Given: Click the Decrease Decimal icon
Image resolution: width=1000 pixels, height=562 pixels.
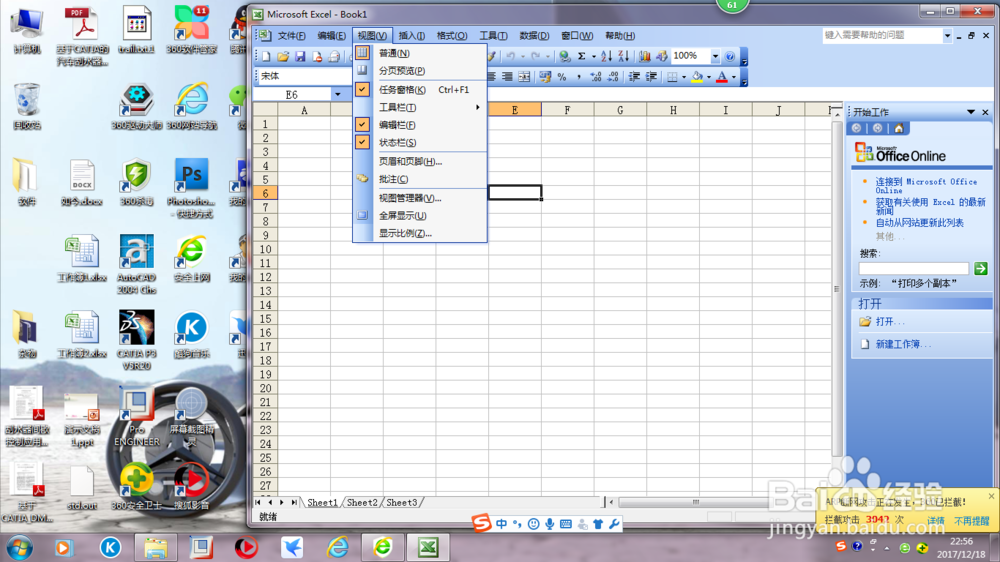Looking at the screenshot, I should (x=613, y=77).
